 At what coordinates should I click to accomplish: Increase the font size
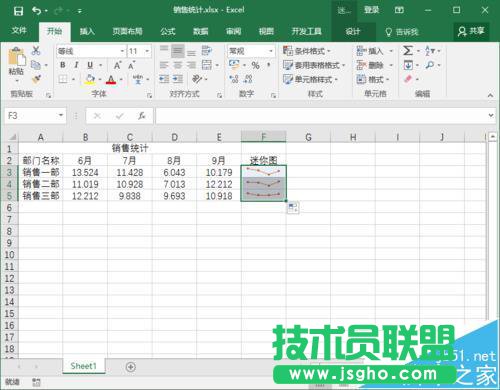(x=117, y=65)
